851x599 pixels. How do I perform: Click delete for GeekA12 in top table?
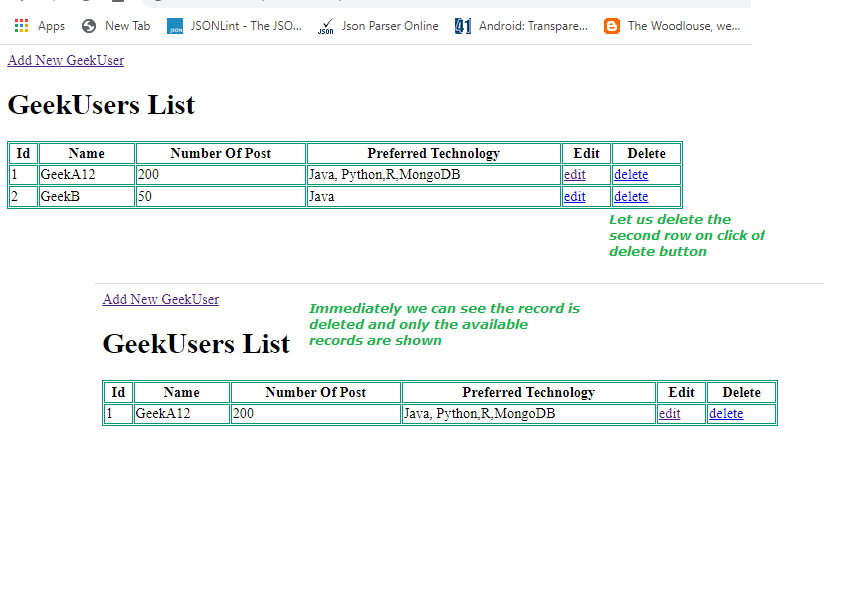click(631, 175)
